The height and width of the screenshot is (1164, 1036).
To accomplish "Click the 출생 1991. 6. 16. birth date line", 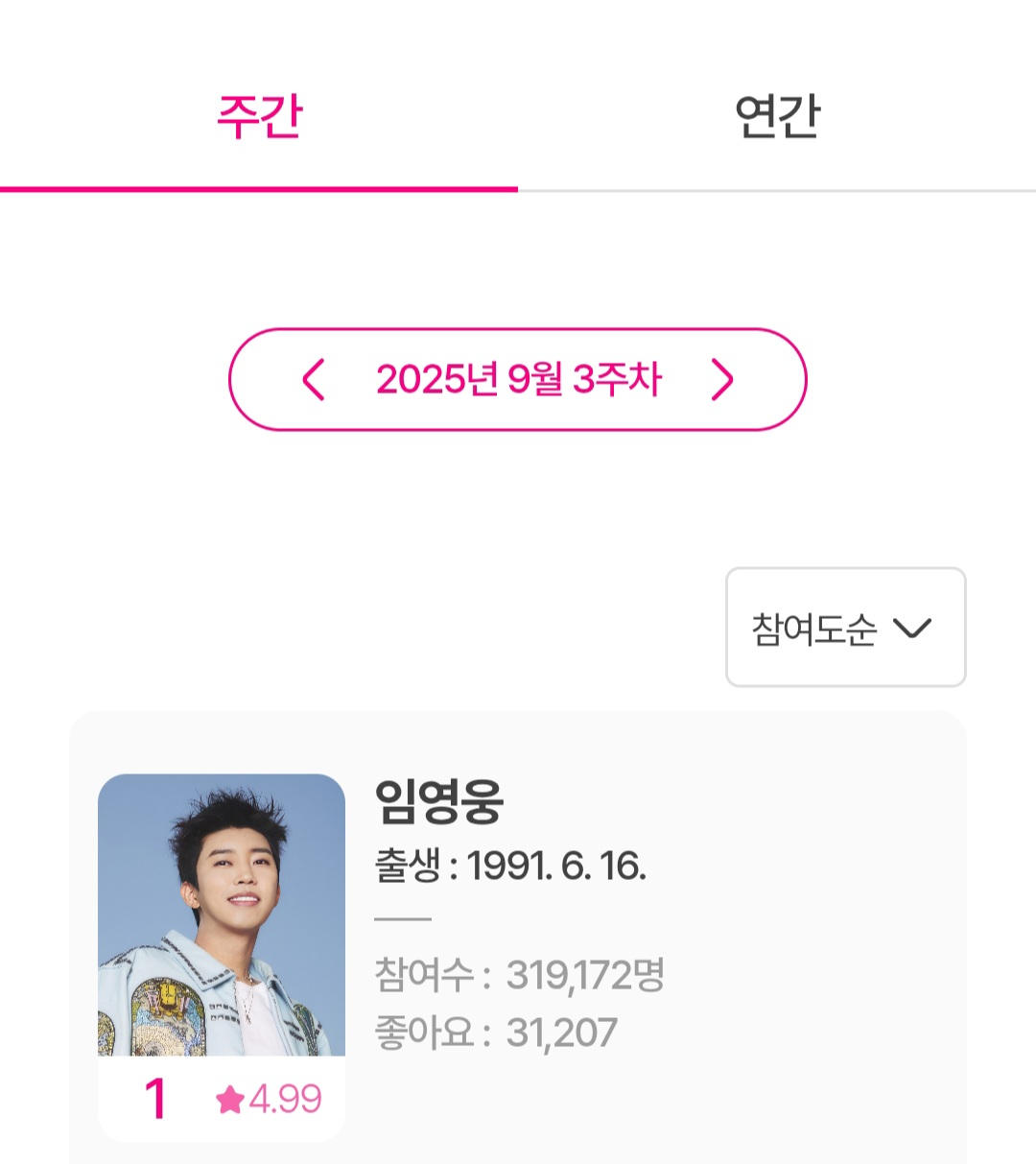I will (509, 867).
